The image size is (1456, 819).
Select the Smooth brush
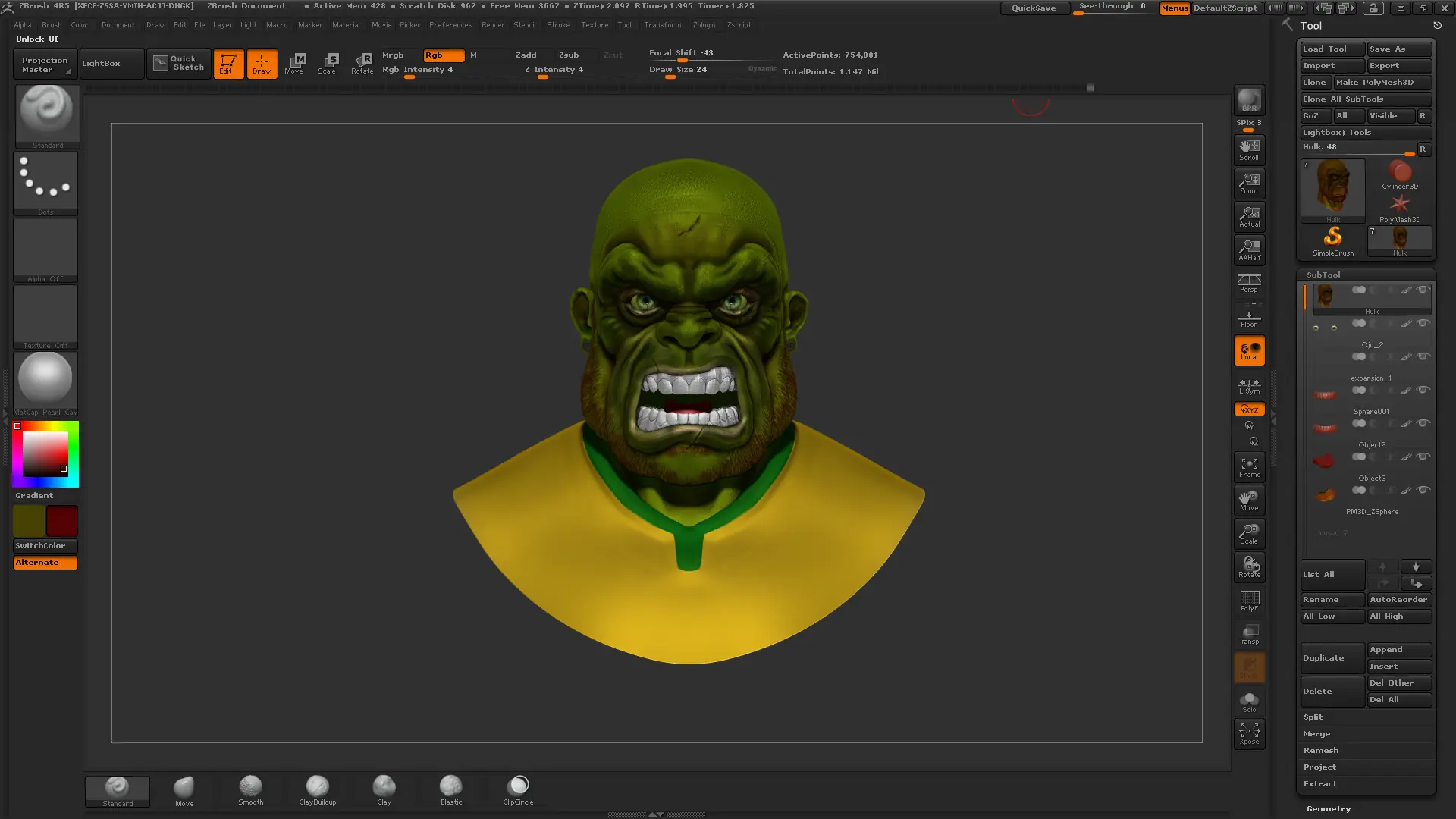coord(251,790)
